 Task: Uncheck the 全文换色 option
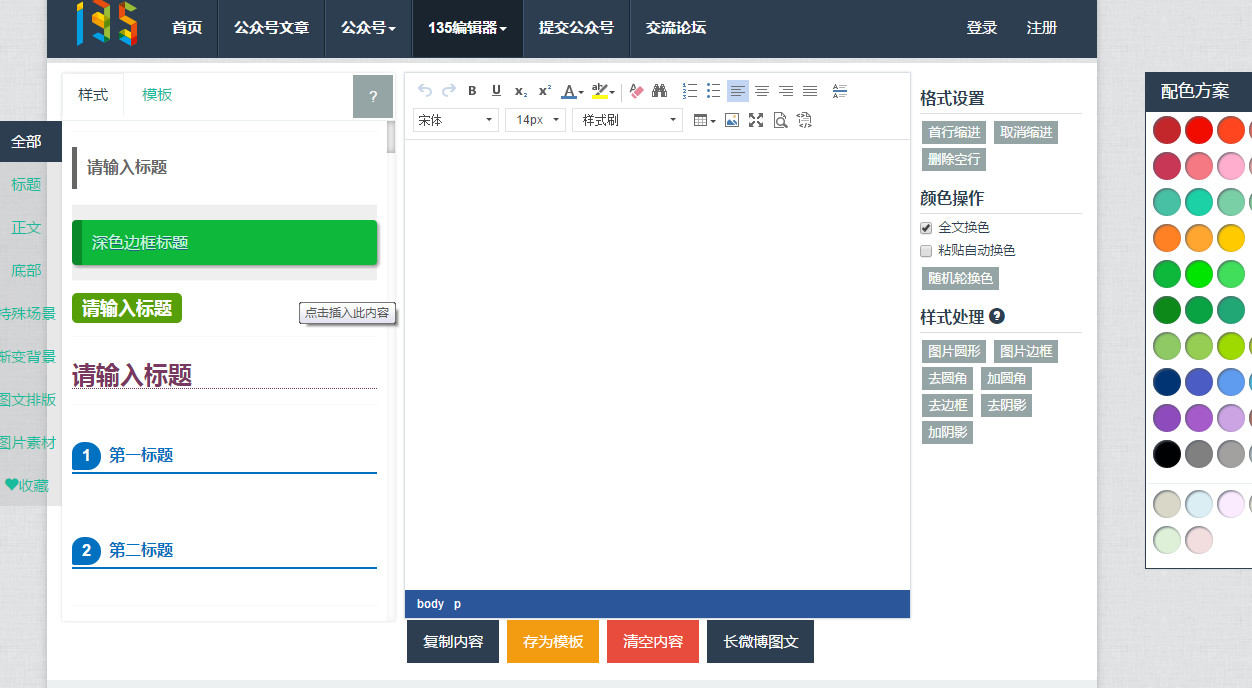[925, 227]
